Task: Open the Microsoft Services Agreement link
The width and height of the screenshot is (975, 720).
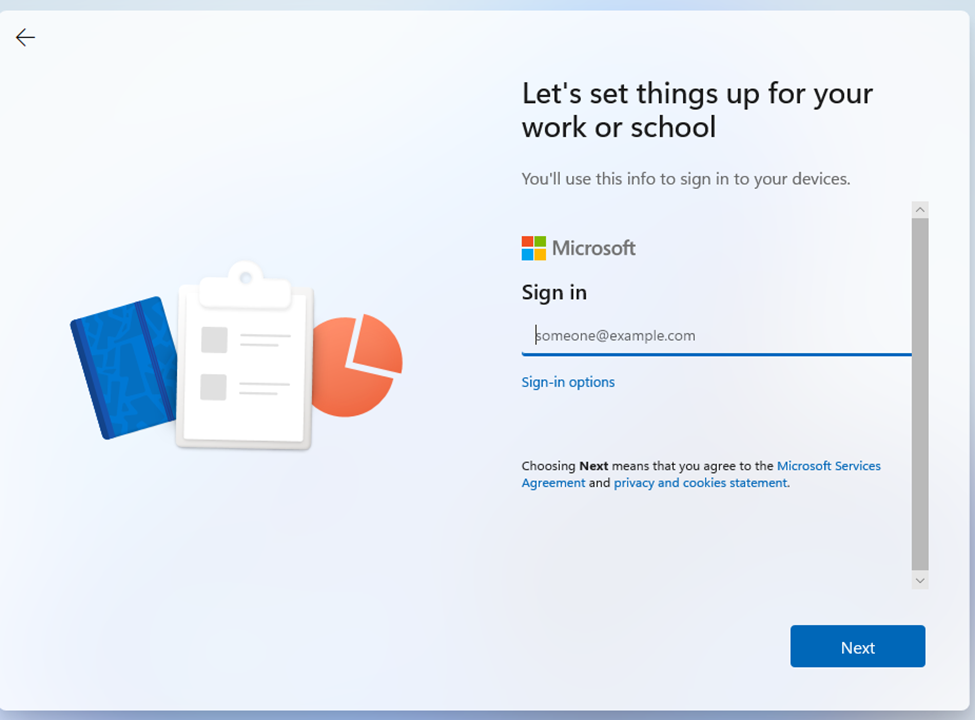Action: tap(828, 466)
